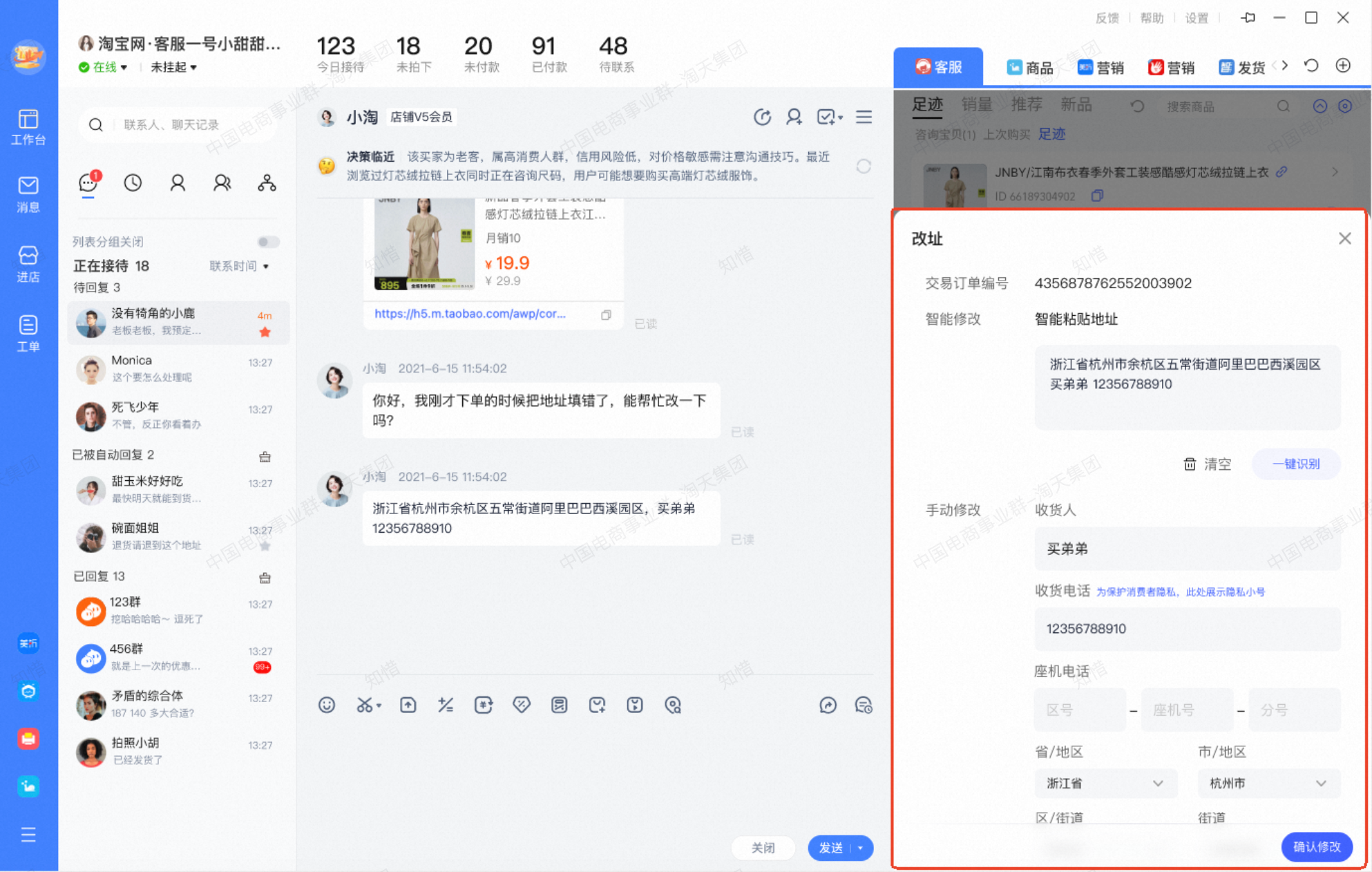The width and height of the screenshot is (1372, 872).
Task: Click the file upload icon in chat toolbar
Action: [408, 705]
